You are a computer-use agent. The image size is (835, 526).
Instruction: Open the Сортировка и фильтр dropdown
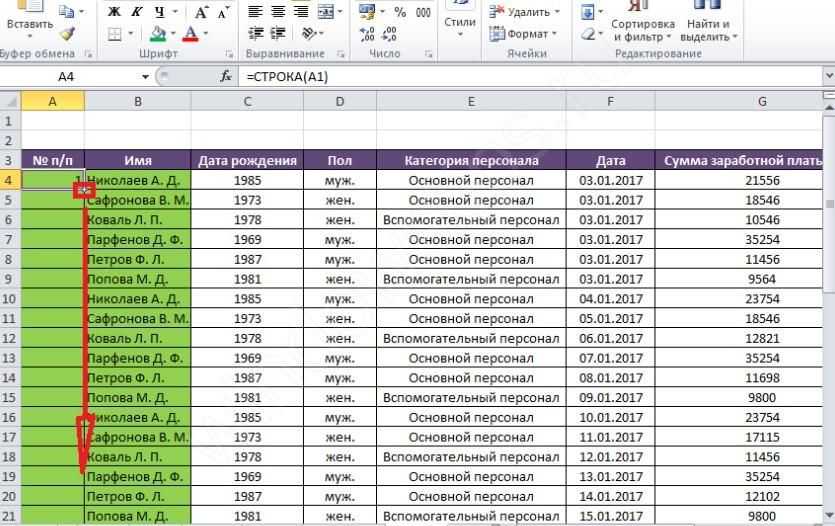642,30
